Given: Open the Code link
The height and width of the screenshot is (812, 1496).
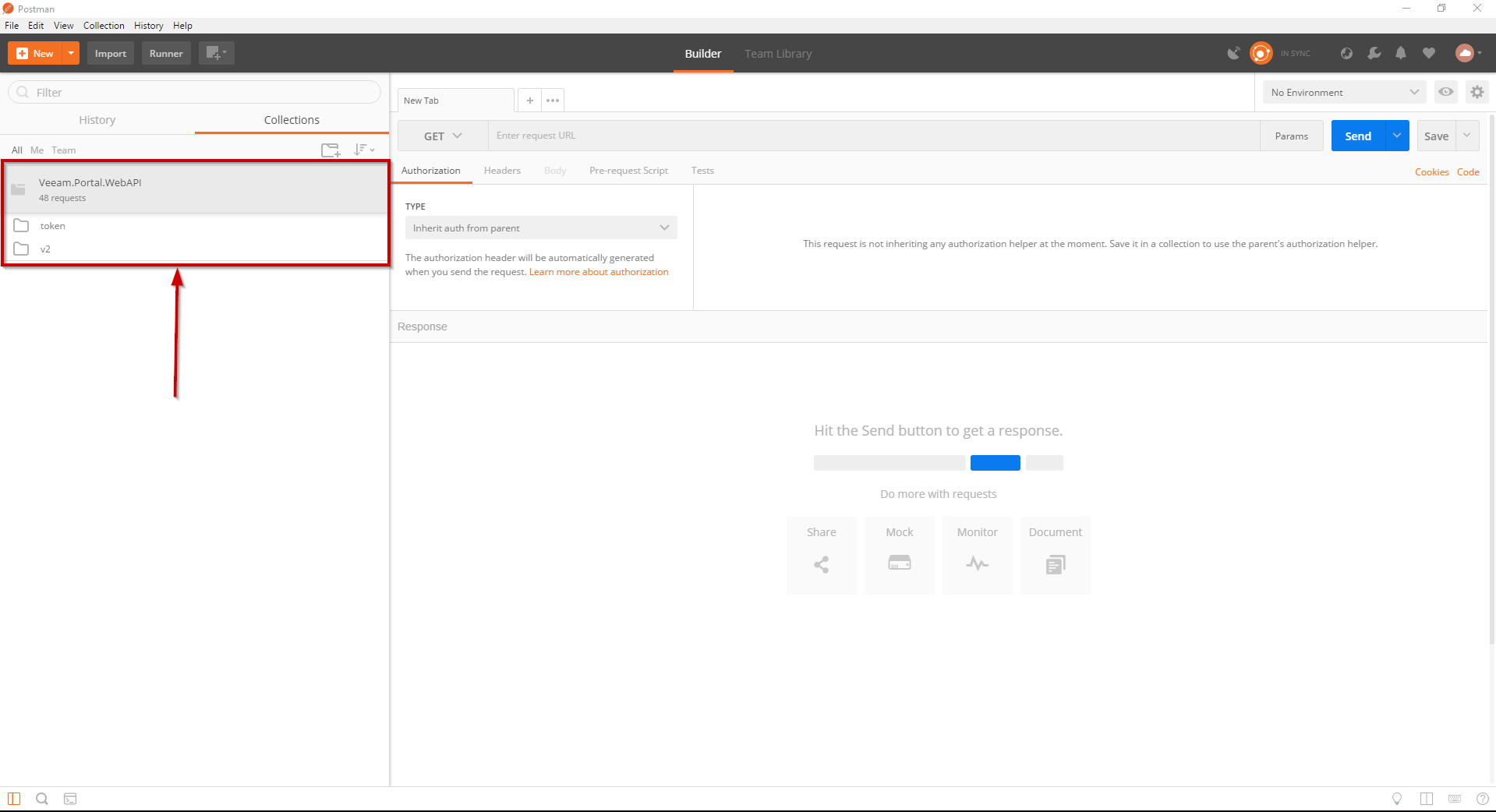Looking at the screenshot, I should click(1468, 172).
